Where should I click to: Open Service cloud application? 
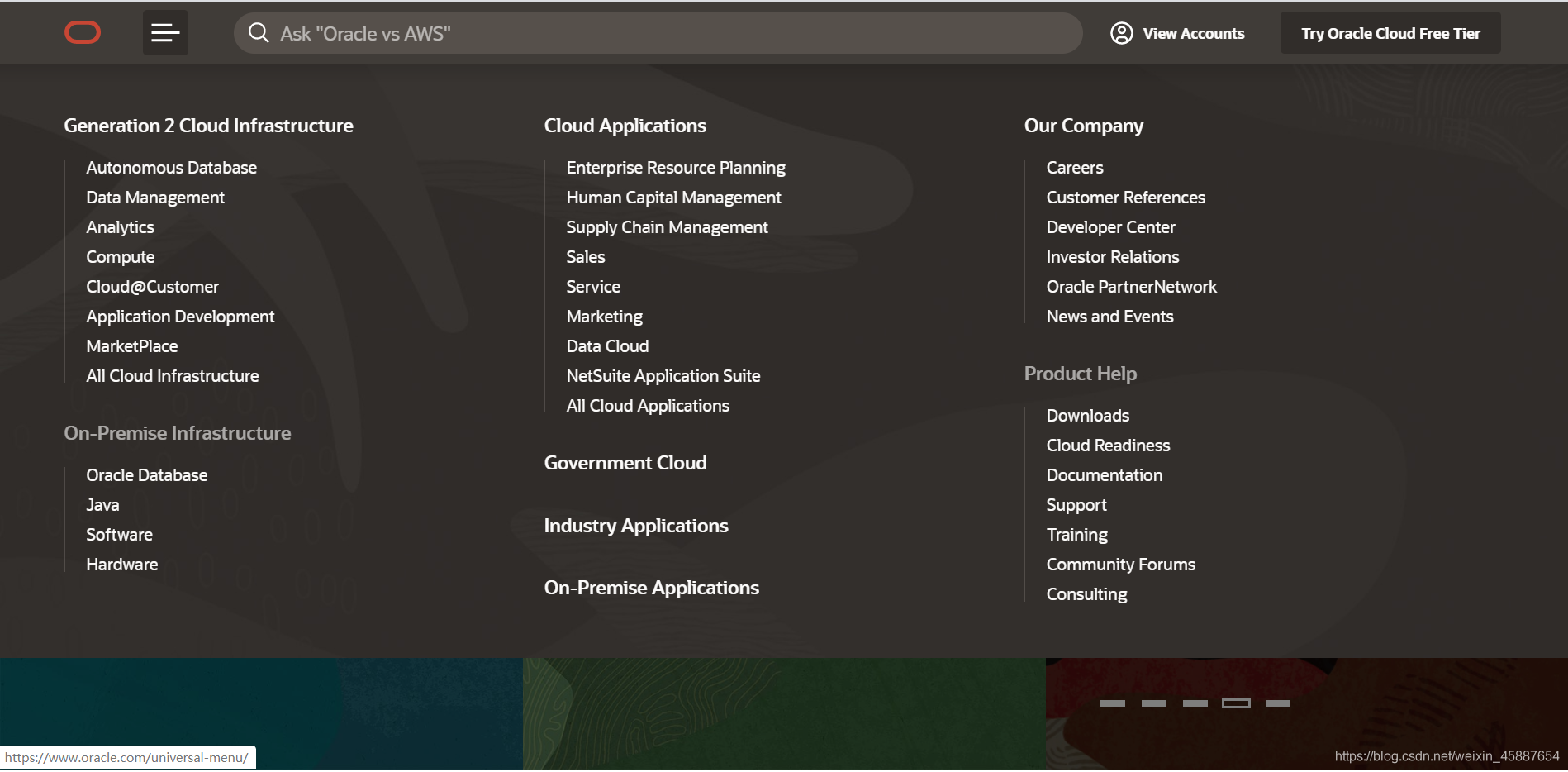pos(593,287)
